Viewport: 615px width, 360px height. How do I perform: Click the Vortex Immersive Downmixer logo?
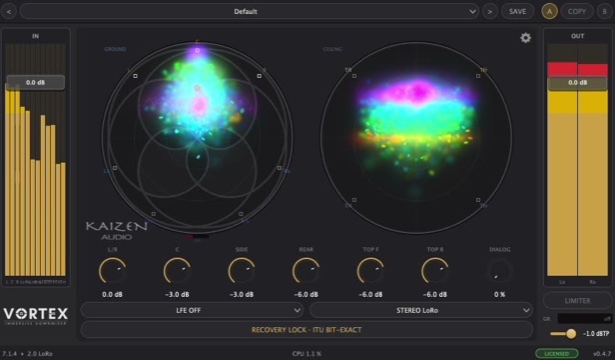click(x=36, y=316)
